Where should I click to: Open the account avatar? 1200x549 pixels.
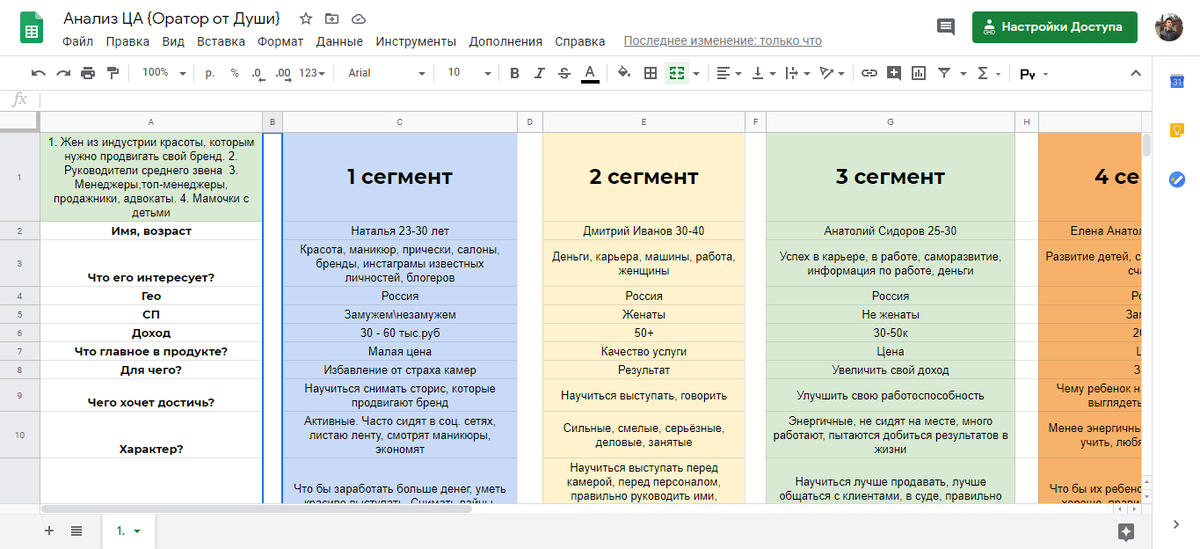point(1168,27)
